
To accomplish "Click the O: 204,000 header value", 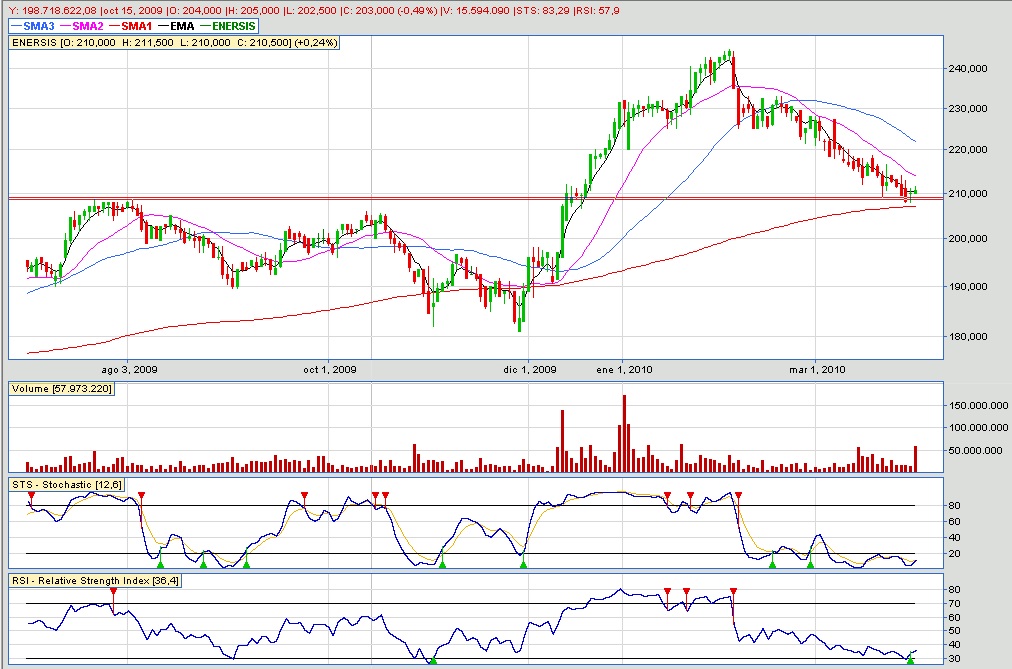I will click(x=192, y=10).
